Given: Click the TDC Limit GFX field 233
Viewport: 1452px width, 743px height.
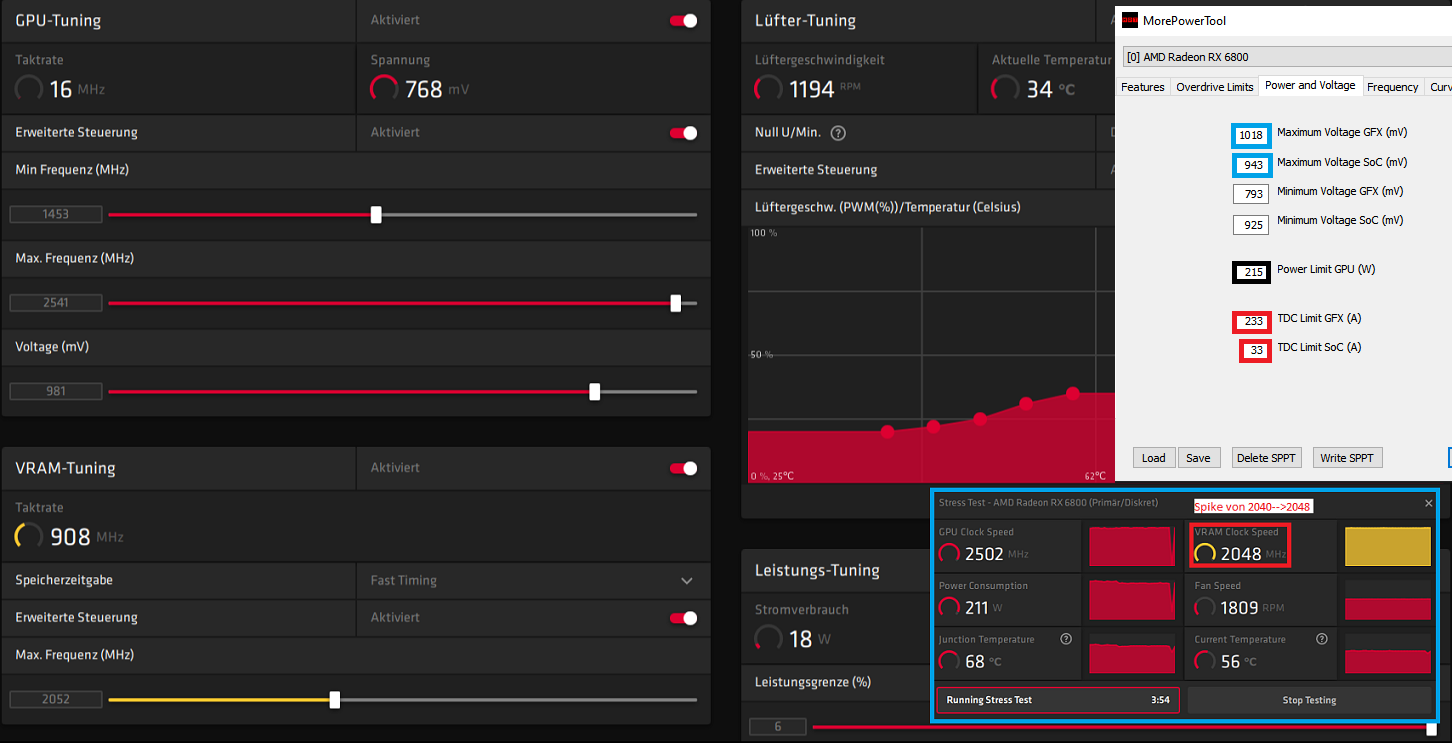Looking at the screenshot, I should click(x=1253, y=322).
